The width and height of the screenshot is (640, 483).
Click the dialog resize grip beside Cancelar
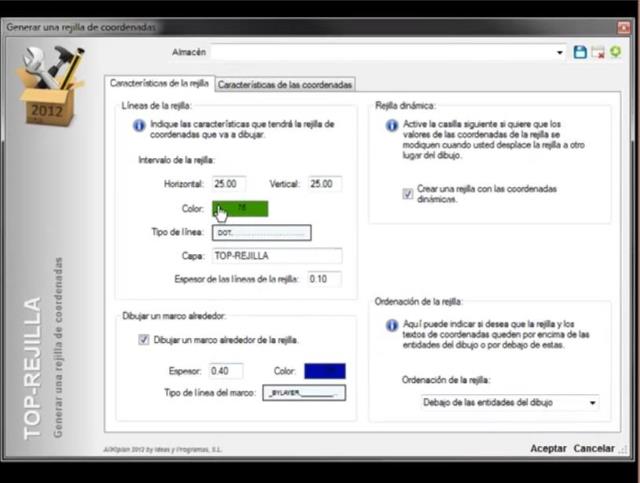623,450
